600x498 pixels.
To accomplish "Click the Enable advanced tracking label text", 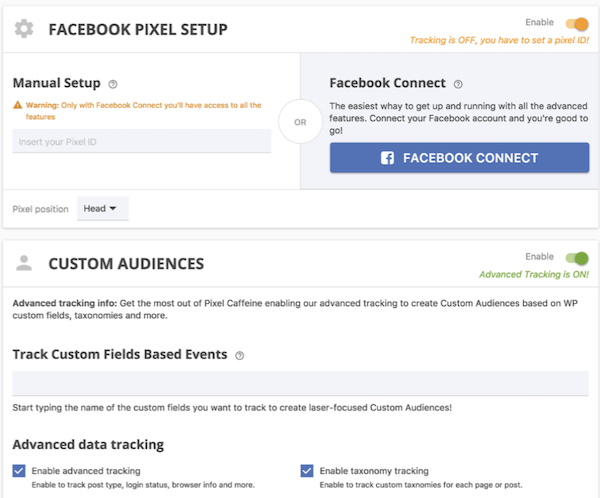I will pyautogui.click(x=87, y=470).
